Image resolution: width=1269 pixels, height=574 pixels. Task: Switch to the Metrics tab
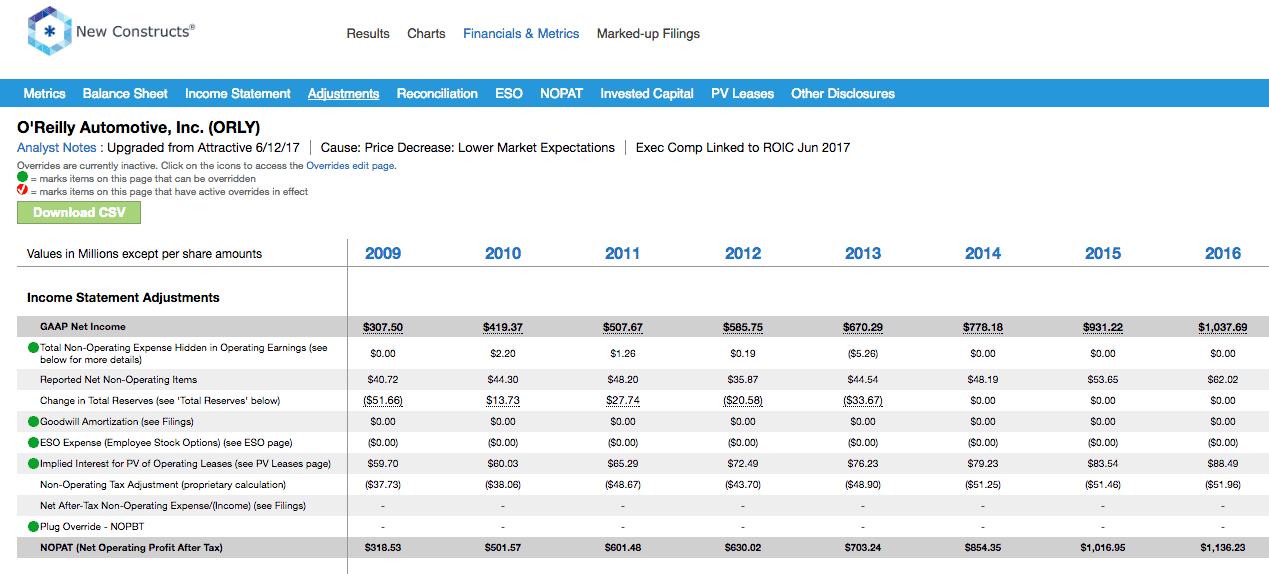tap(44, 93)
